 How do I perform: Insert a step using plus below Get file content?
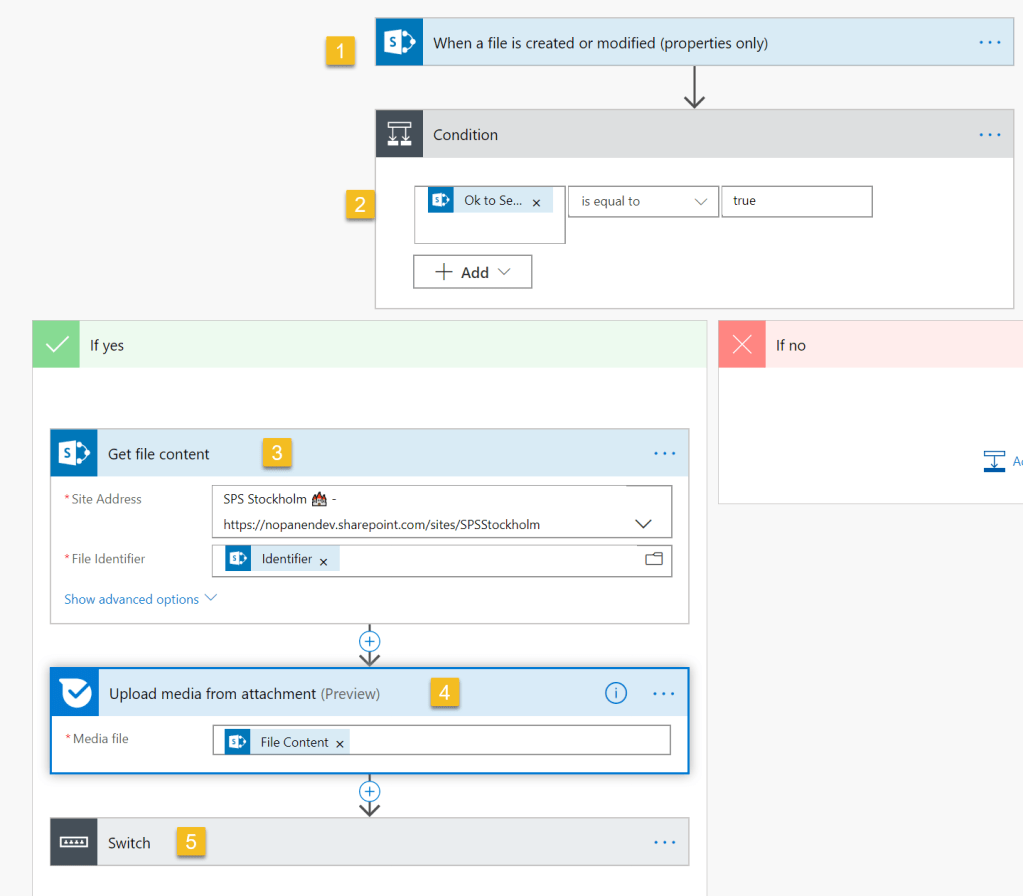coord(370,641)
